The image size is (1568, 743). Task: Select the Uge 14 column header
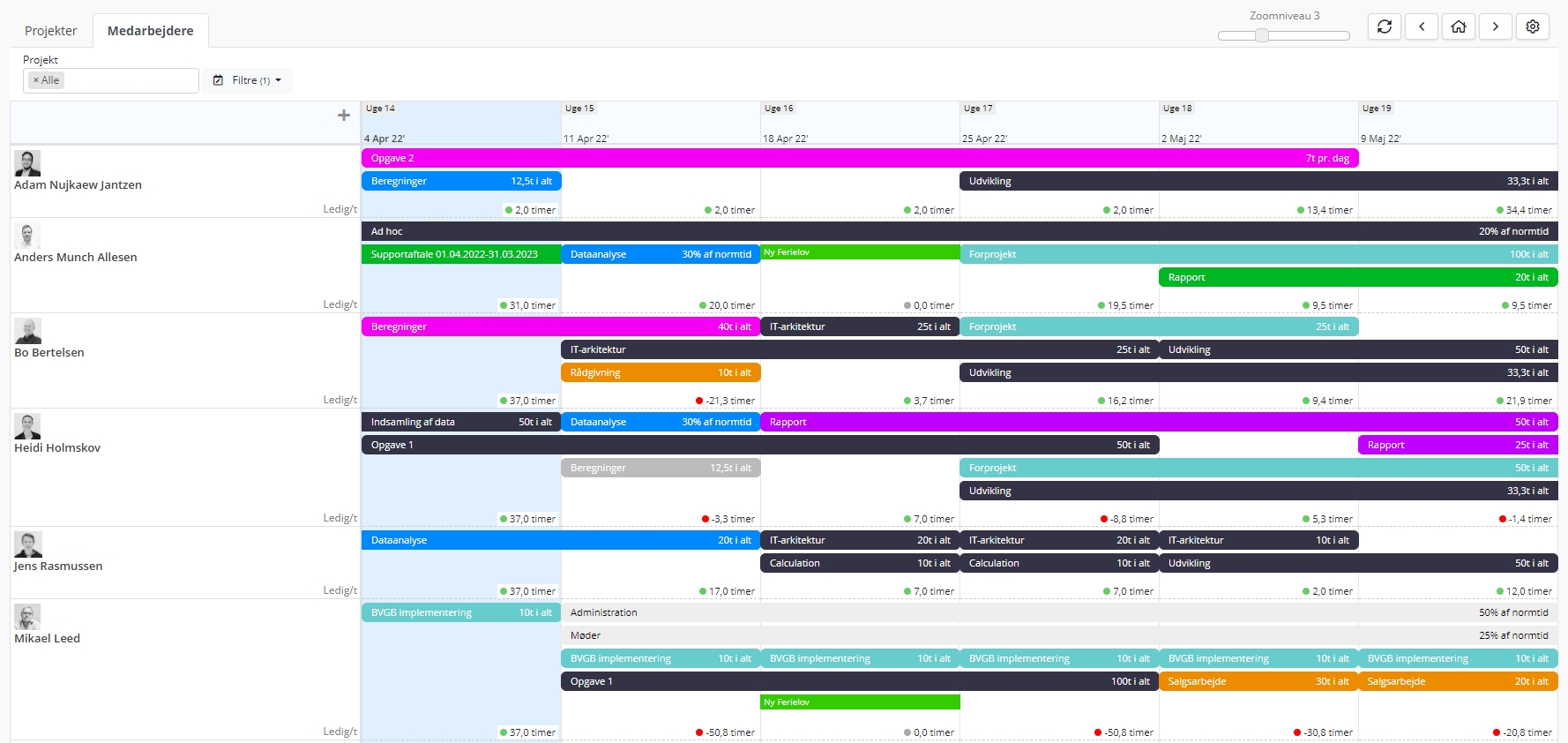(460, 123)
